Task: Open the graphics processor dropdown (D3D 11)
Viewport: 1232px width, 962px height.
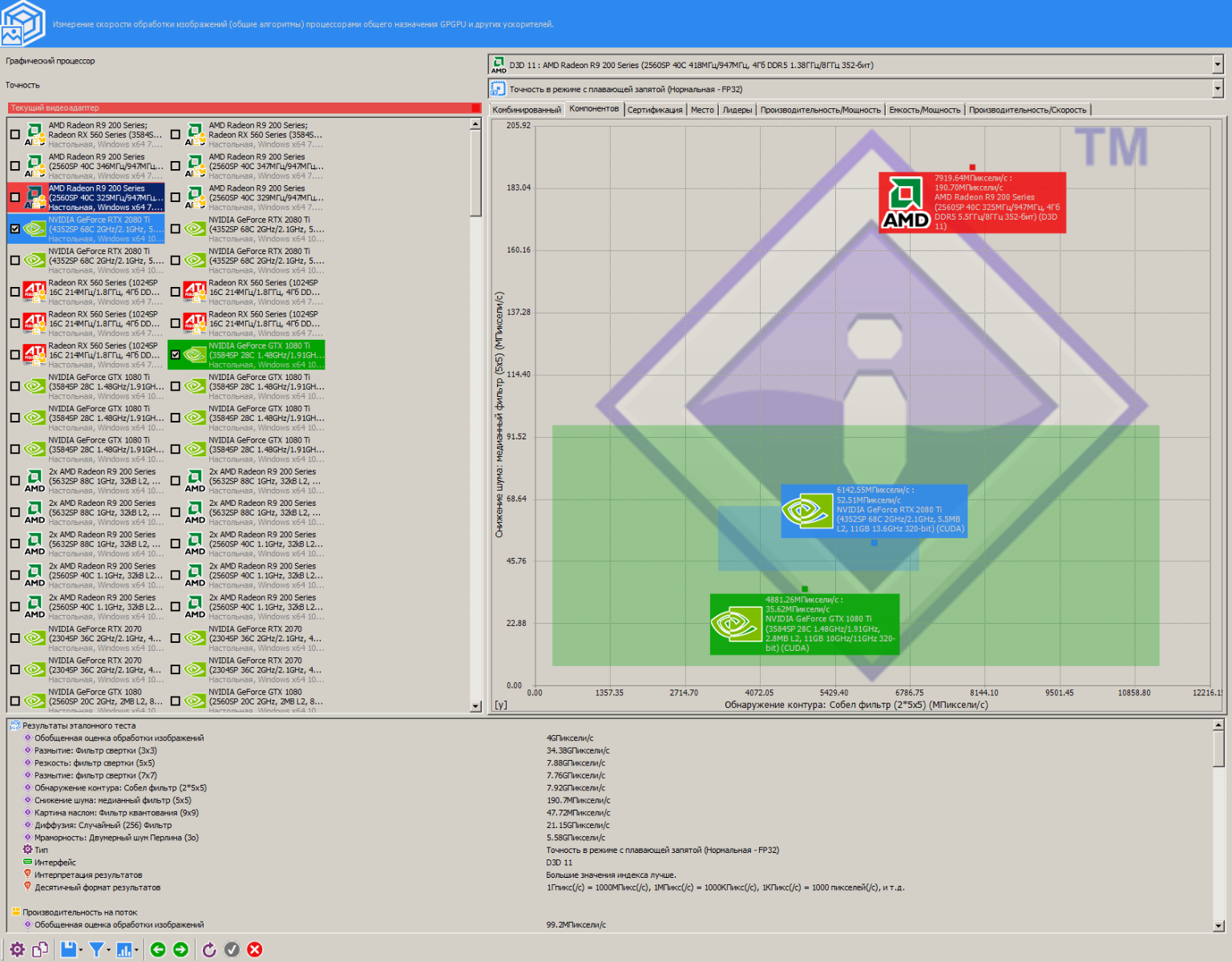Action: (x=1217, y=65)
